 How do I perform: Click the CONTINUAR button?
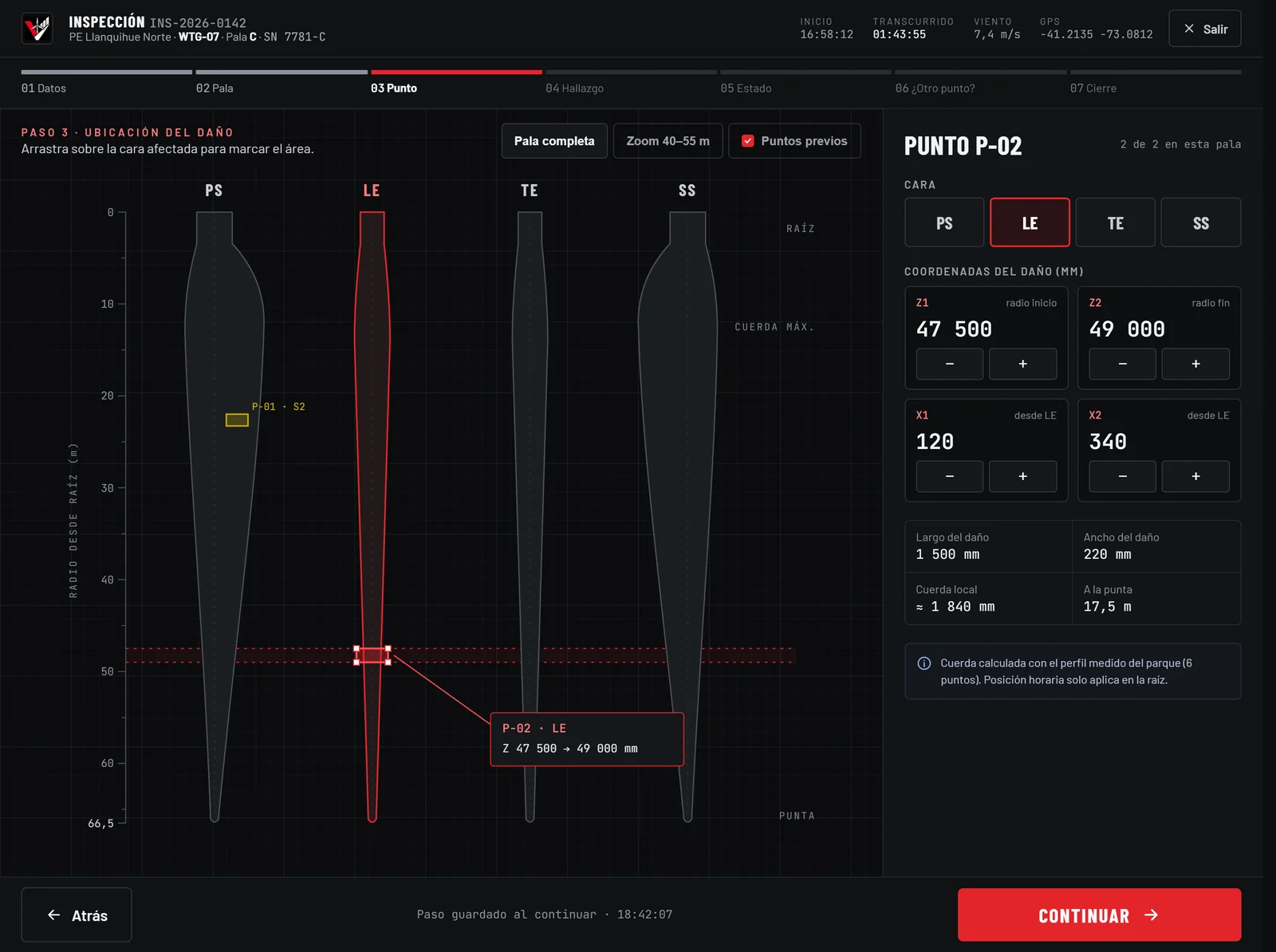[x=1099, y=915]
